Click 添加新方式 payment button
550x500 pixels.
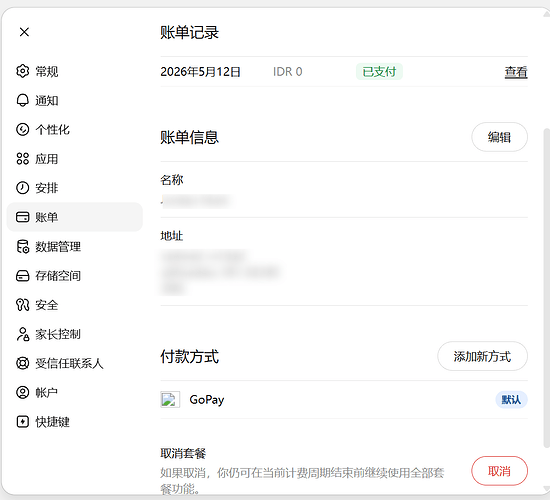pos(482,356)
